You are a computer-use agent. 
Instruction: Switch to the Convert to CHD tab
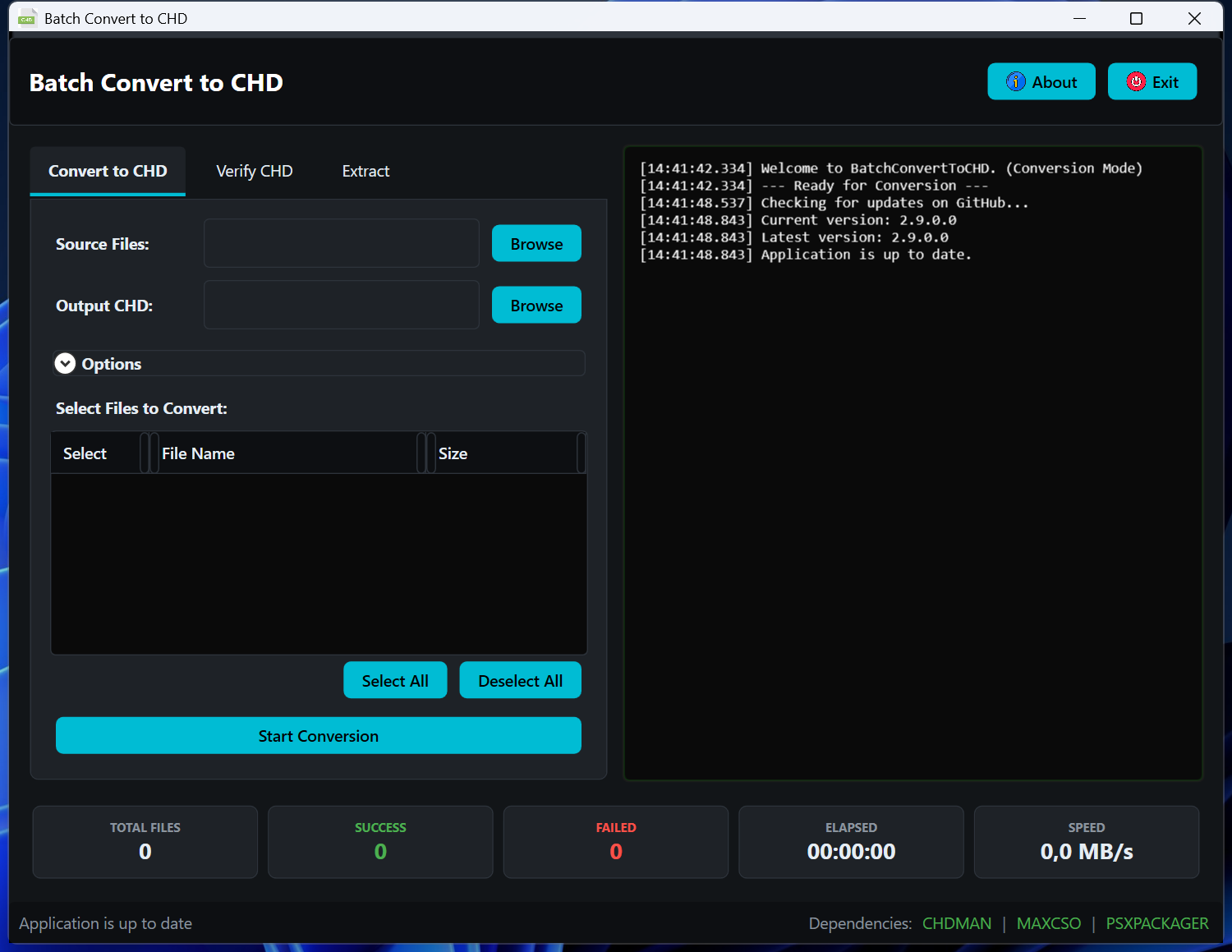coord(108,171)
